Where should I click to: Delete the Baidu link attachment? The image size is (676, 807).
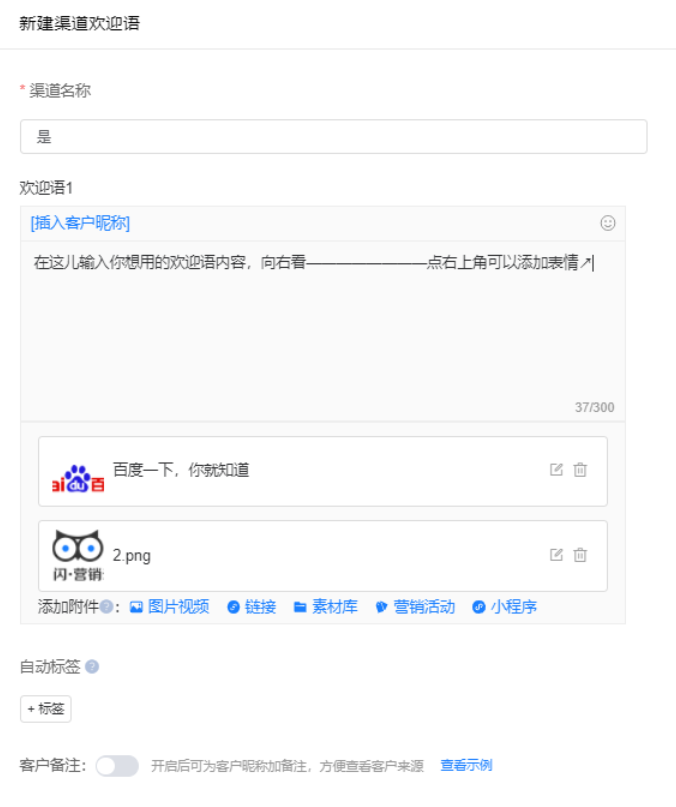580,469
